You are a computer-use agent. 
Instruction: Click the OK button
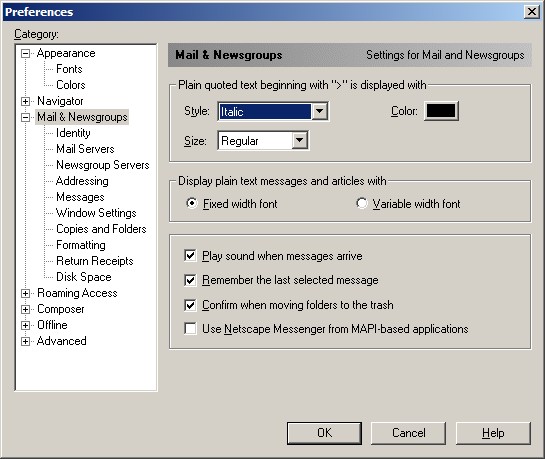click(324, 433)
